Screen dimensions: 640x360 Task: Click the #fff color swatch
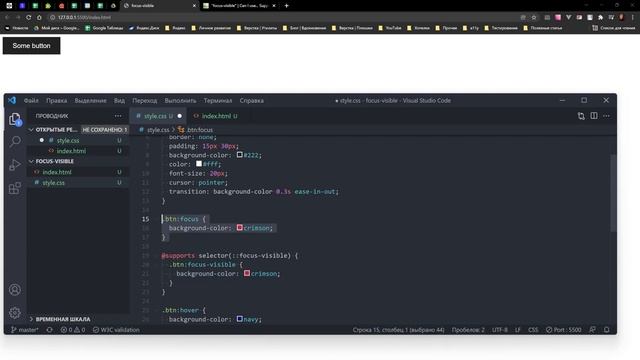point(199,164)
